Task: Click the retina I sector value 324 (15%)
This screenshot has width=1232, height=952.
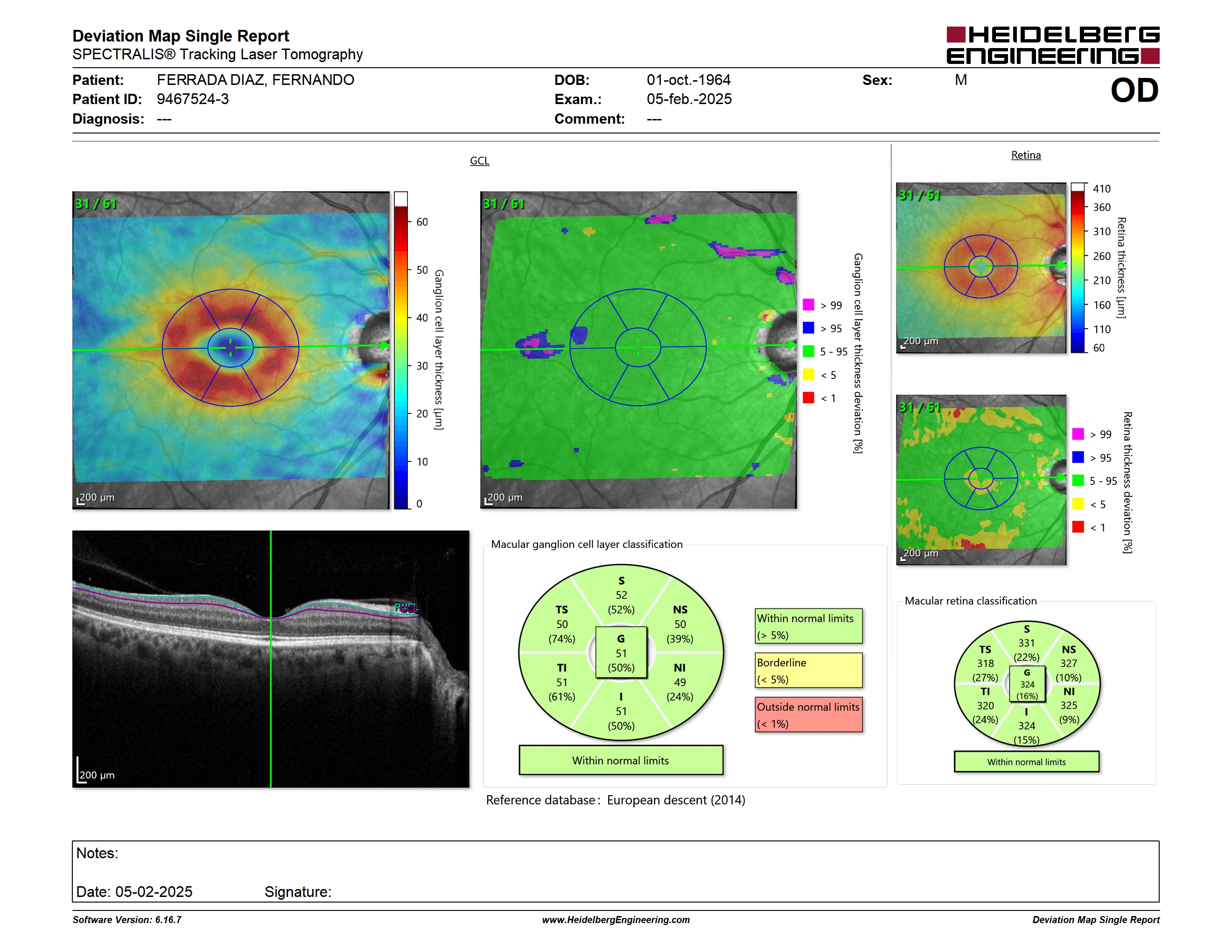Action: (1027, 726)
